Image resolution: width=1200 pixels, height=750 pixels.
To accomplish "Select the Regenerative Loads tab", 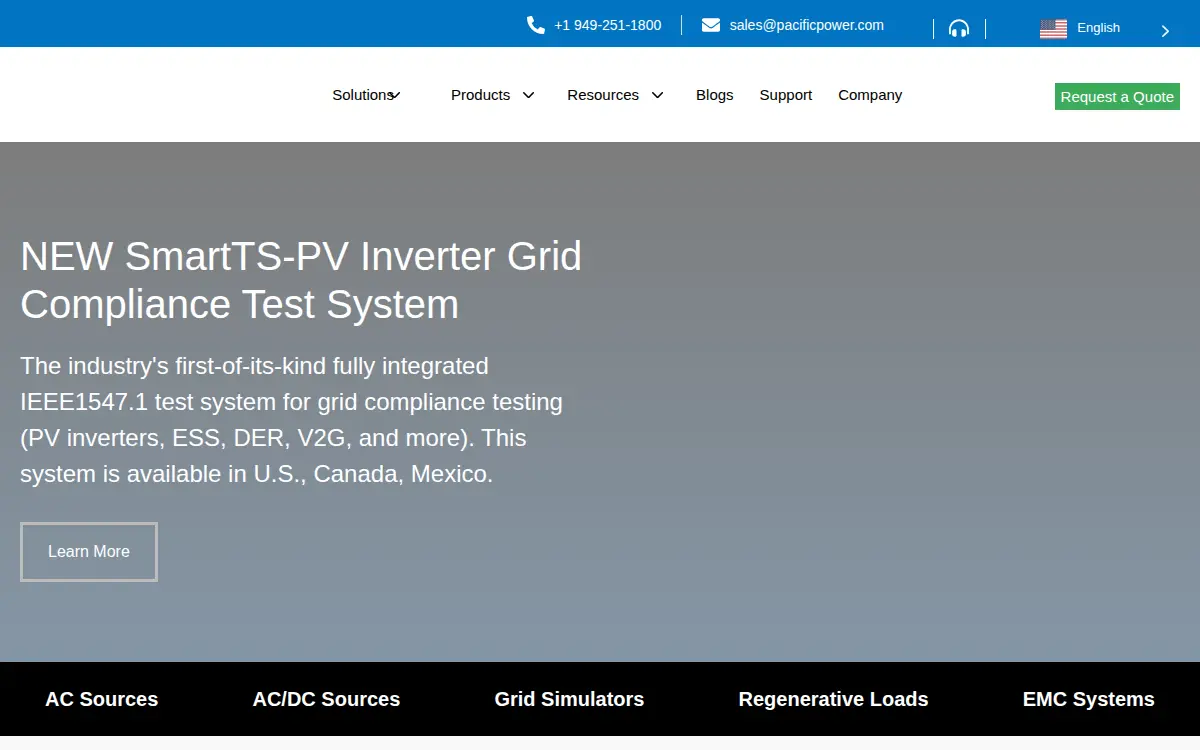I will pos(833,699).
